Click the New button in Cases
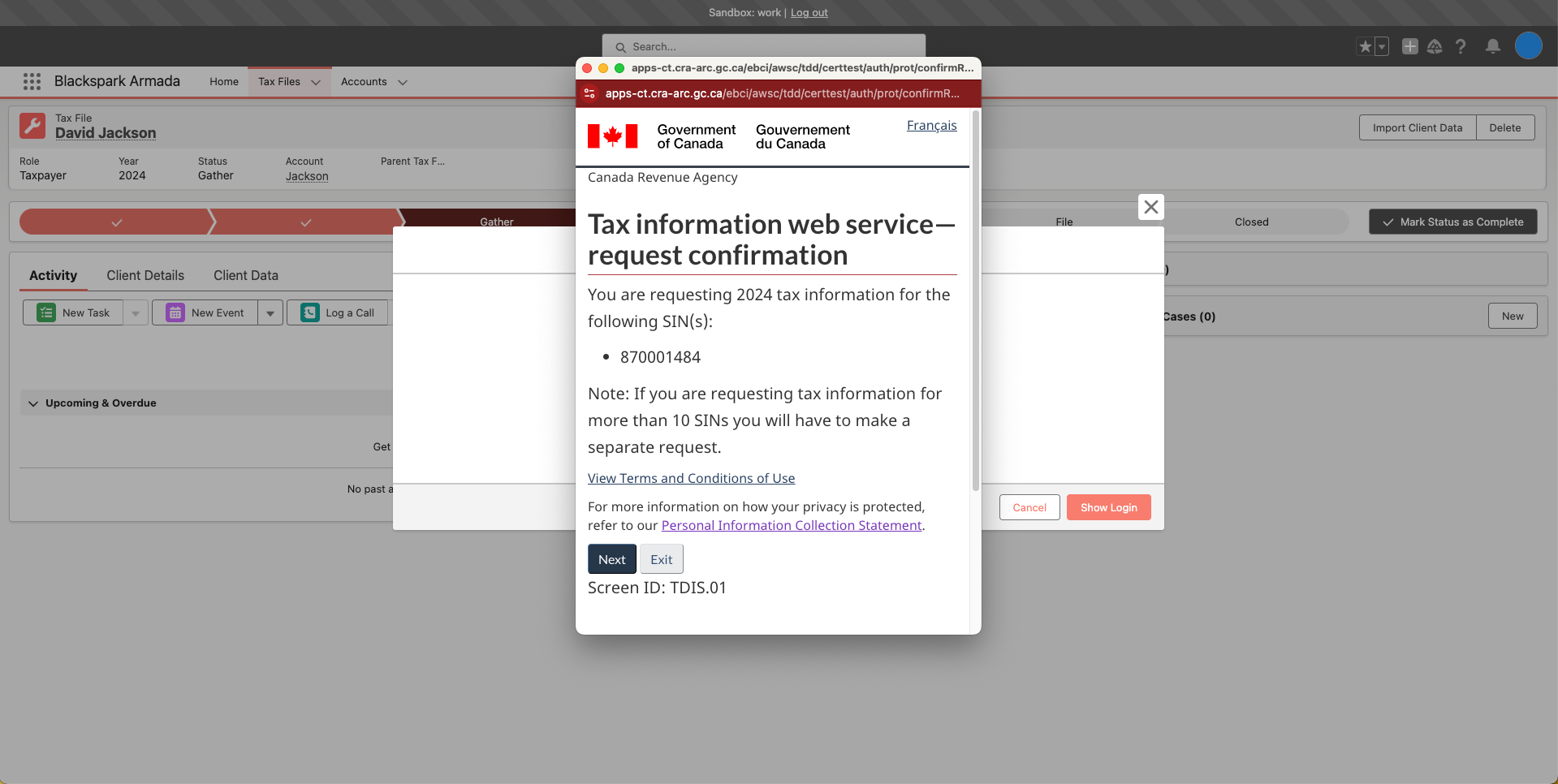The image size is (1558, 784). 1513,316
